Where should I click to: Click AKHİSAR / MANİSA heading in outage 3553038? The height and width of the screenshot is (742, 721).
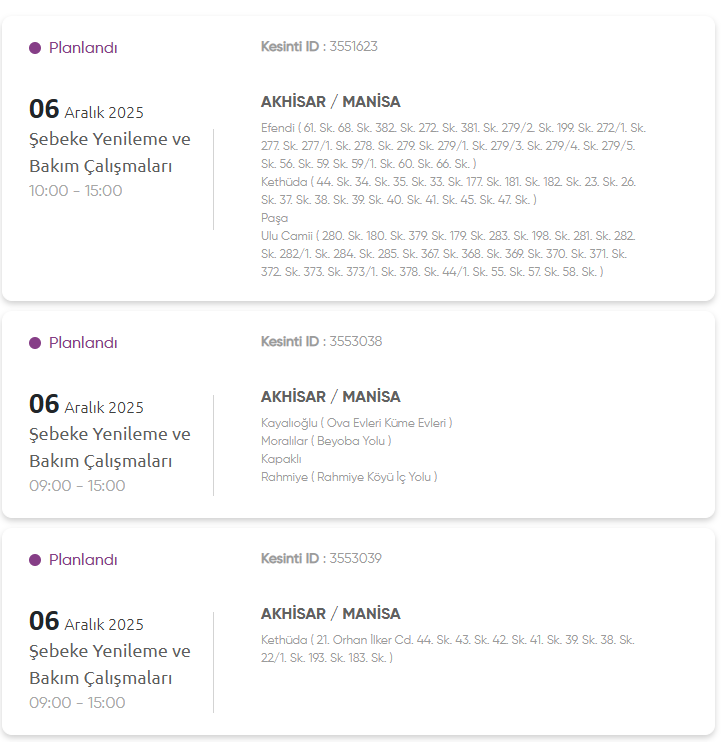coord(330,397)
